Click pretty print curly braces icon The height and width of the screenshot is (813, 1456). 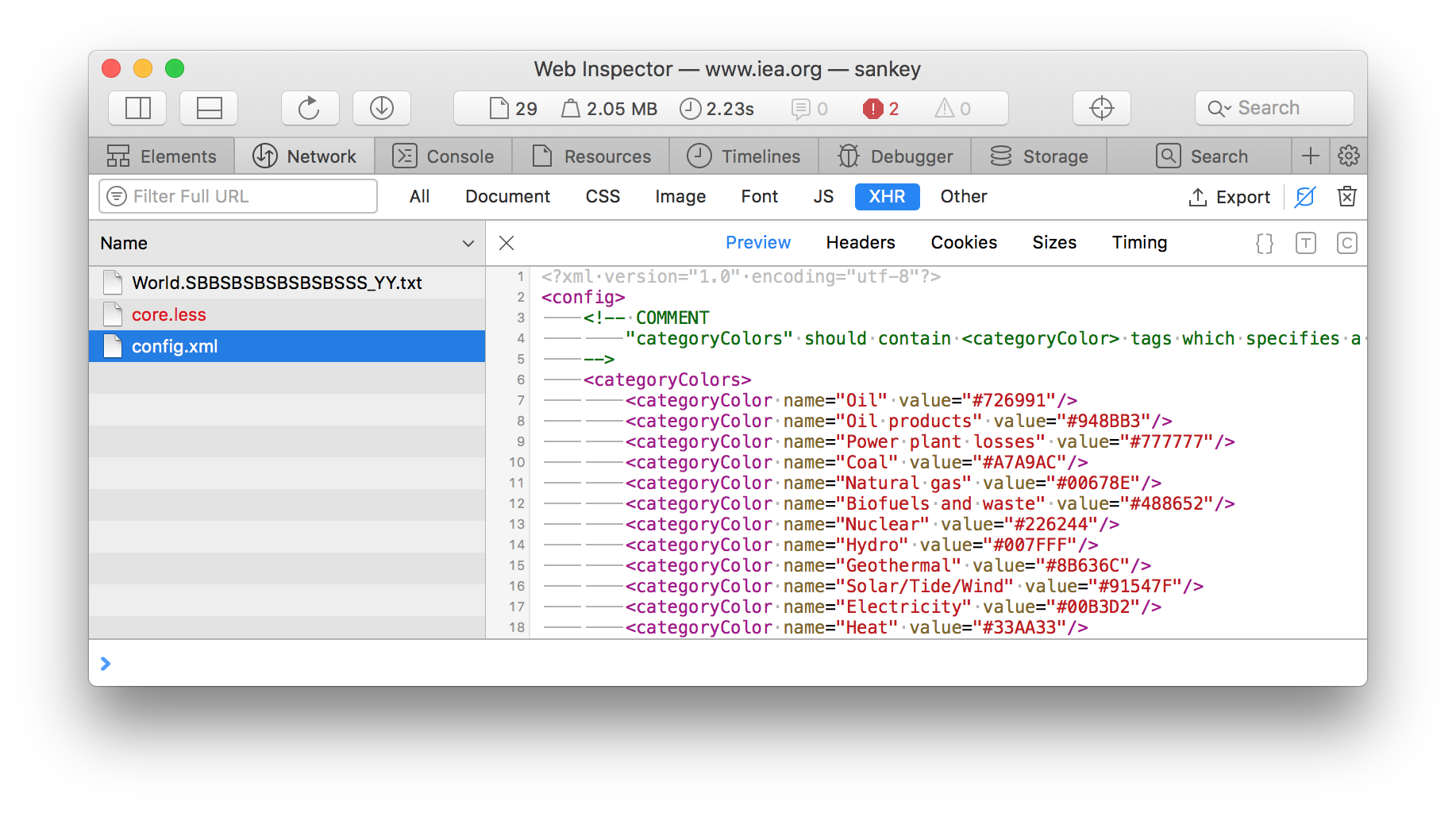(x=1264, y=243)
